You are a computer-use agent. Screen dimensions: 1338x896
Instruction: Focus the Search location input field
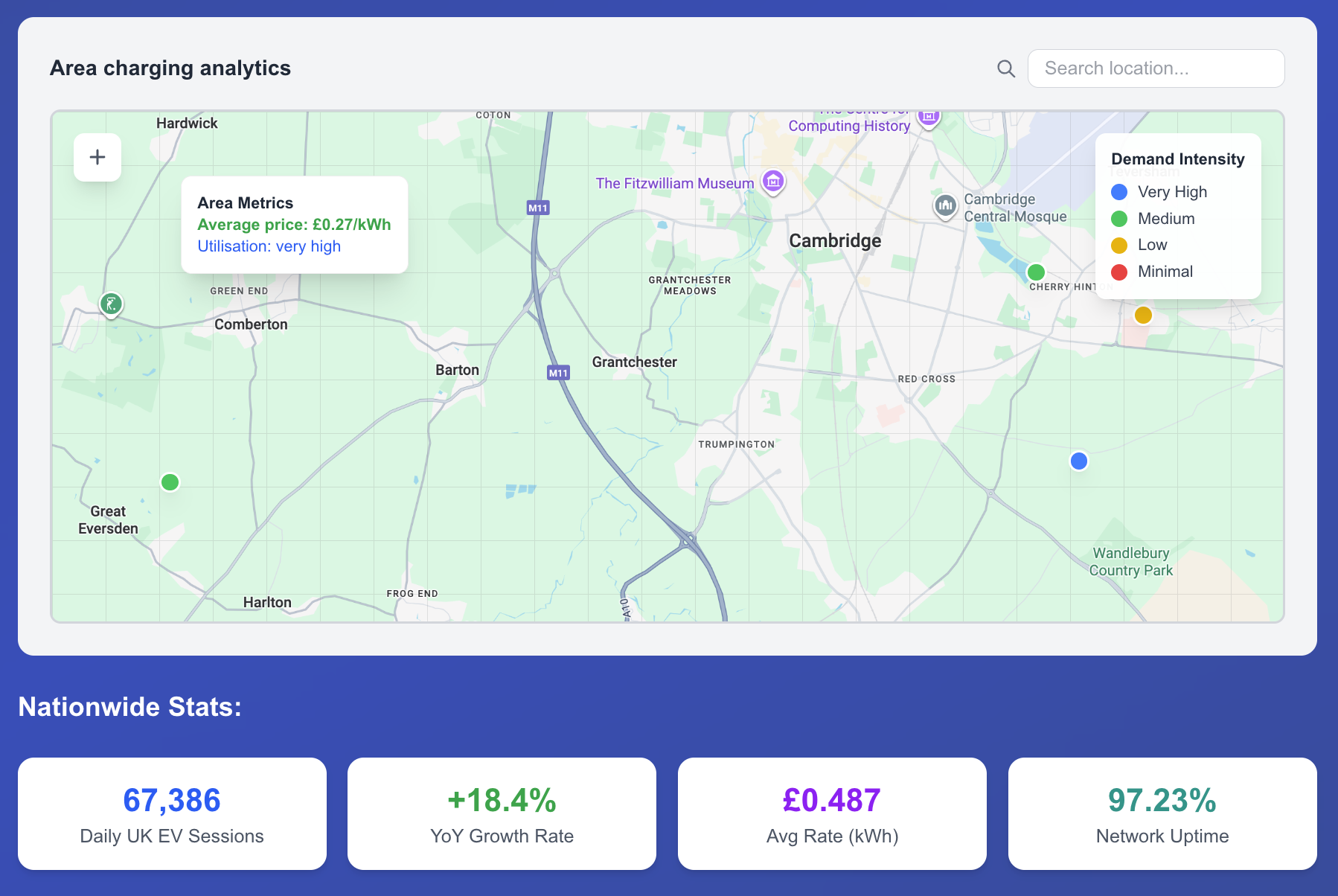tap(1156, 68)
